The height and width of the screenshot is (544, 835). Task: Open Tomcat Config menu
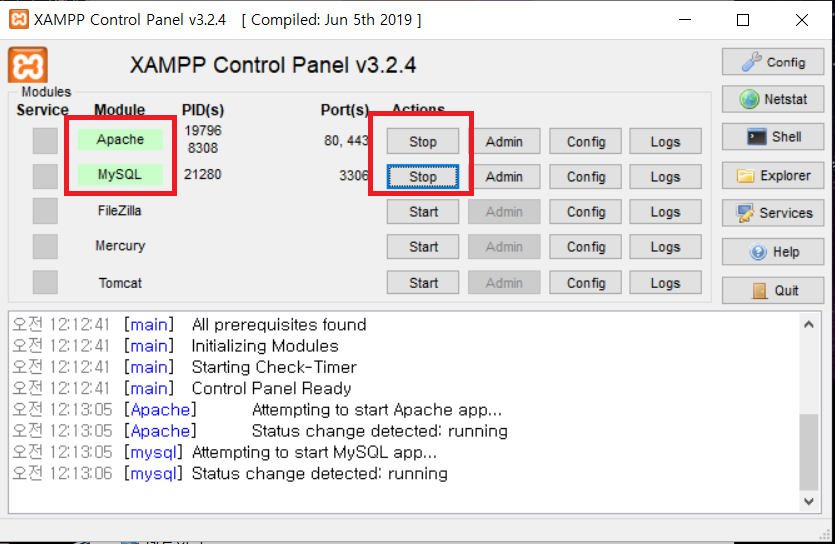(x=586, y=283)
